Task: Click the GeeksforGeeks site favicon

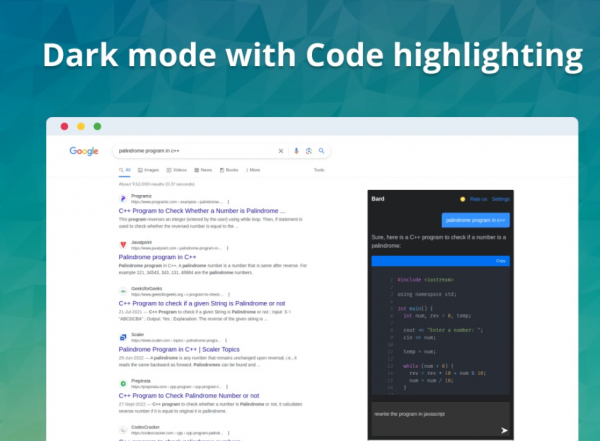Action: 123,291
